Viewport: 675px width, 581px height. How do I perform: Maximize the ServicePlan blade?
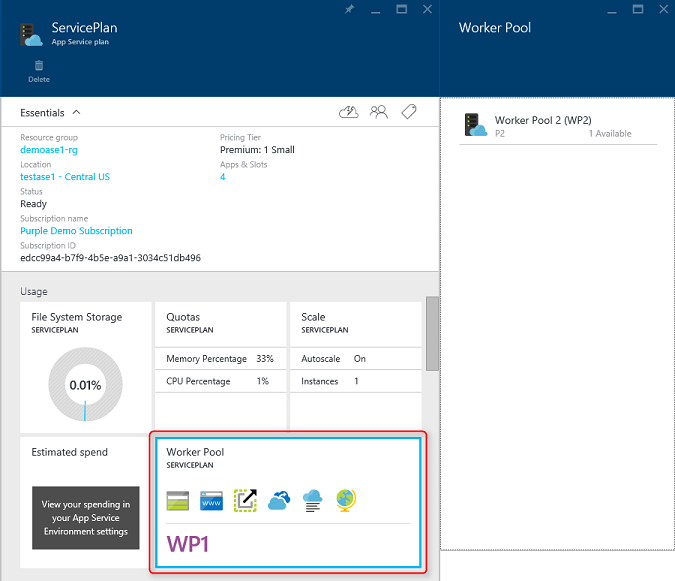point(401,9)
